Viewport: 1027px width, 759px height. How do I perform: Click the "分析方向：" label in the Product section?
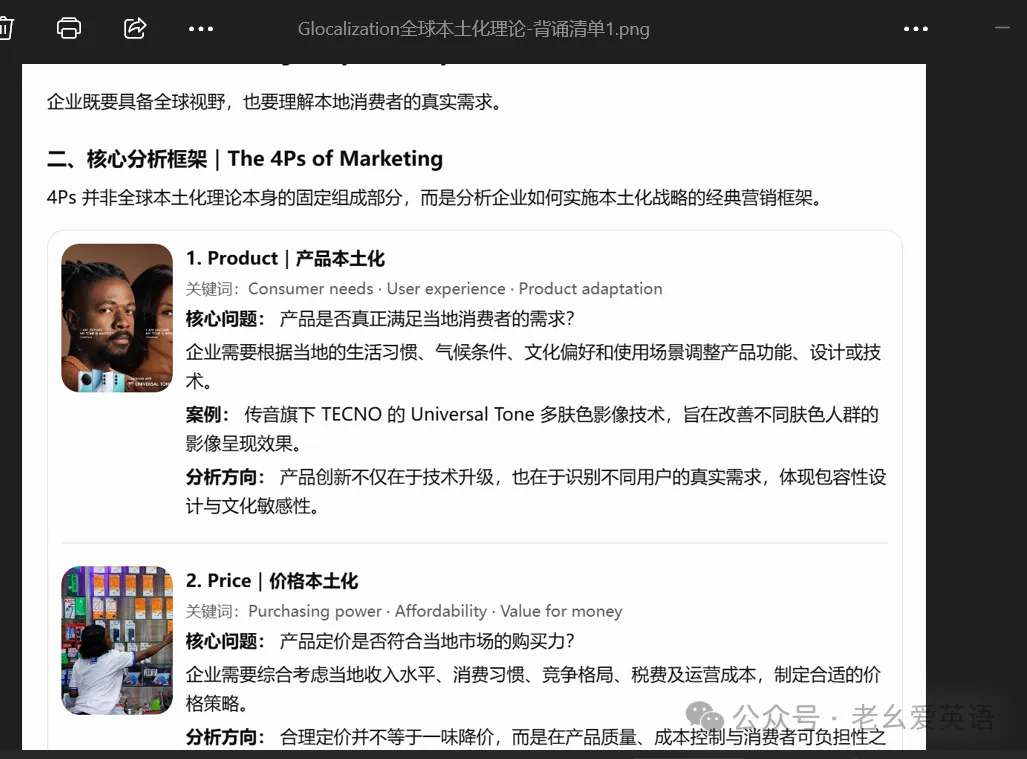pyautogui.click(x=225, y=477)
